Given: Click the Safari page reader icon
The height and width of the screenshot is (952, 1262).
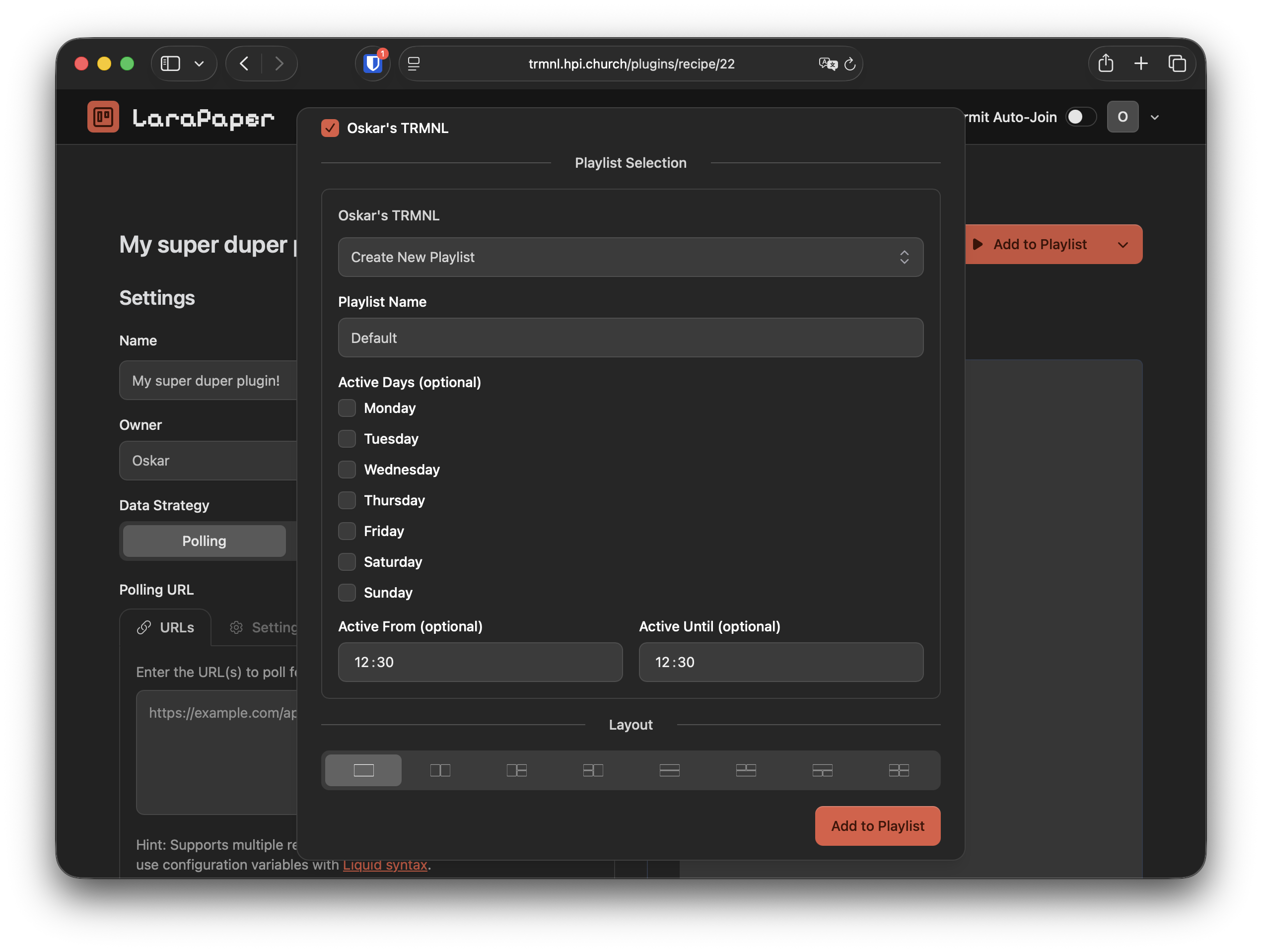Looking at the screenshot, I should pos(414,64).
